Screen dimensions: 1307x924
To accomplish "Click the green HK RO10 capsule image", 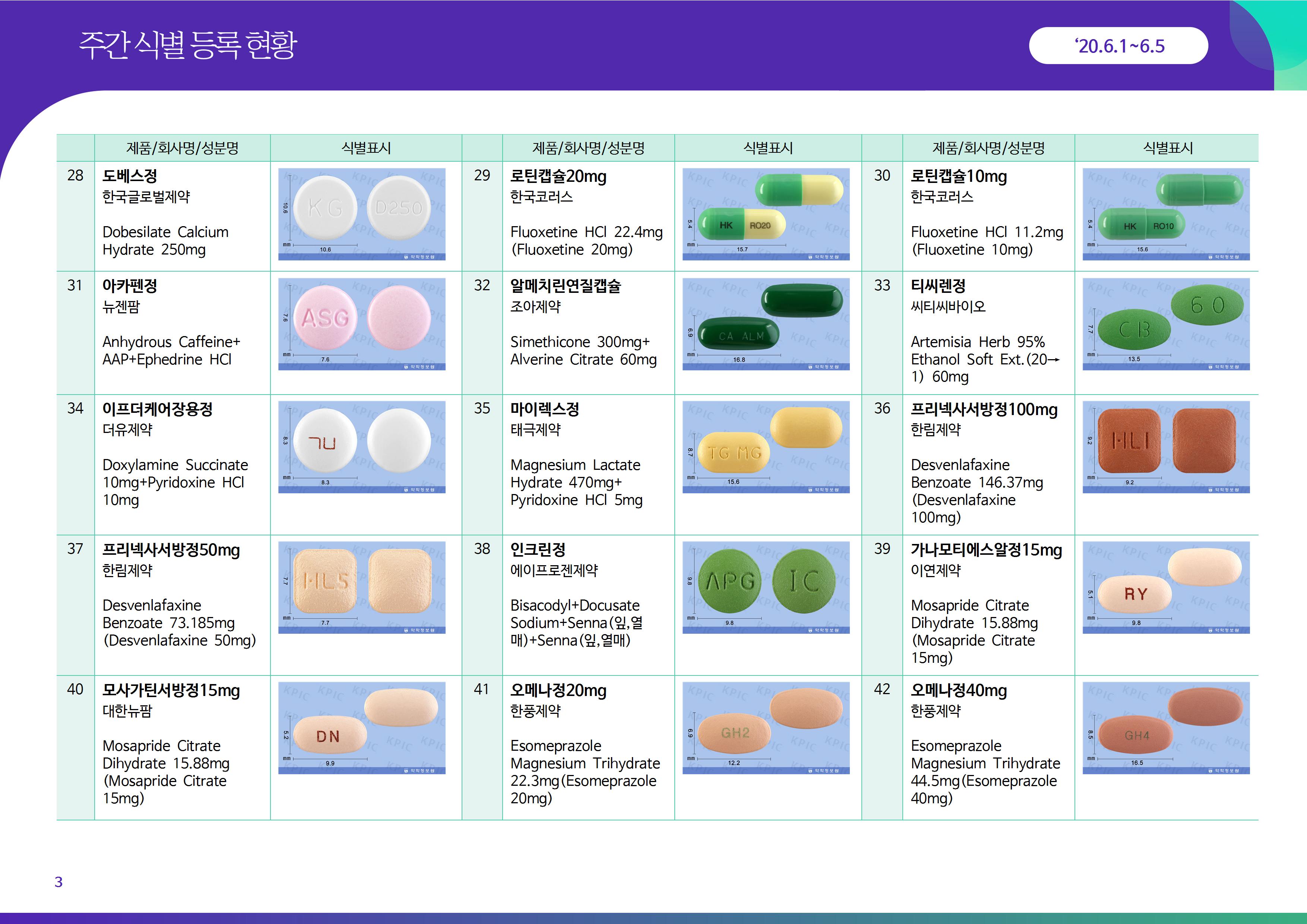I will (x=1166, y=213).
